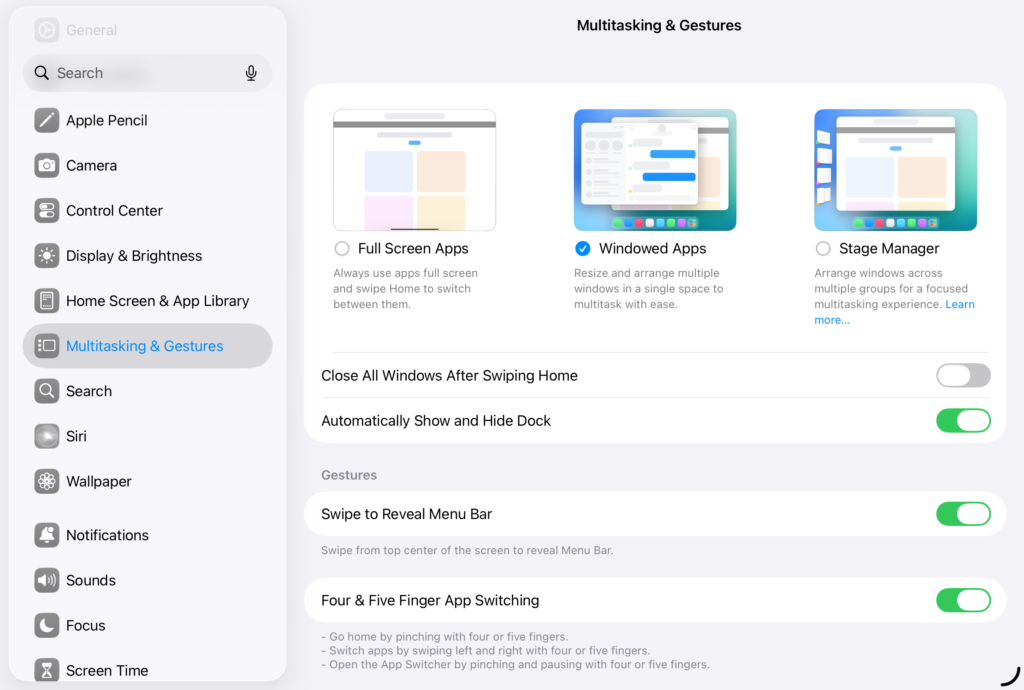Enable Close All Windows After Swiping Home
1024x690 pixels.
962,375
